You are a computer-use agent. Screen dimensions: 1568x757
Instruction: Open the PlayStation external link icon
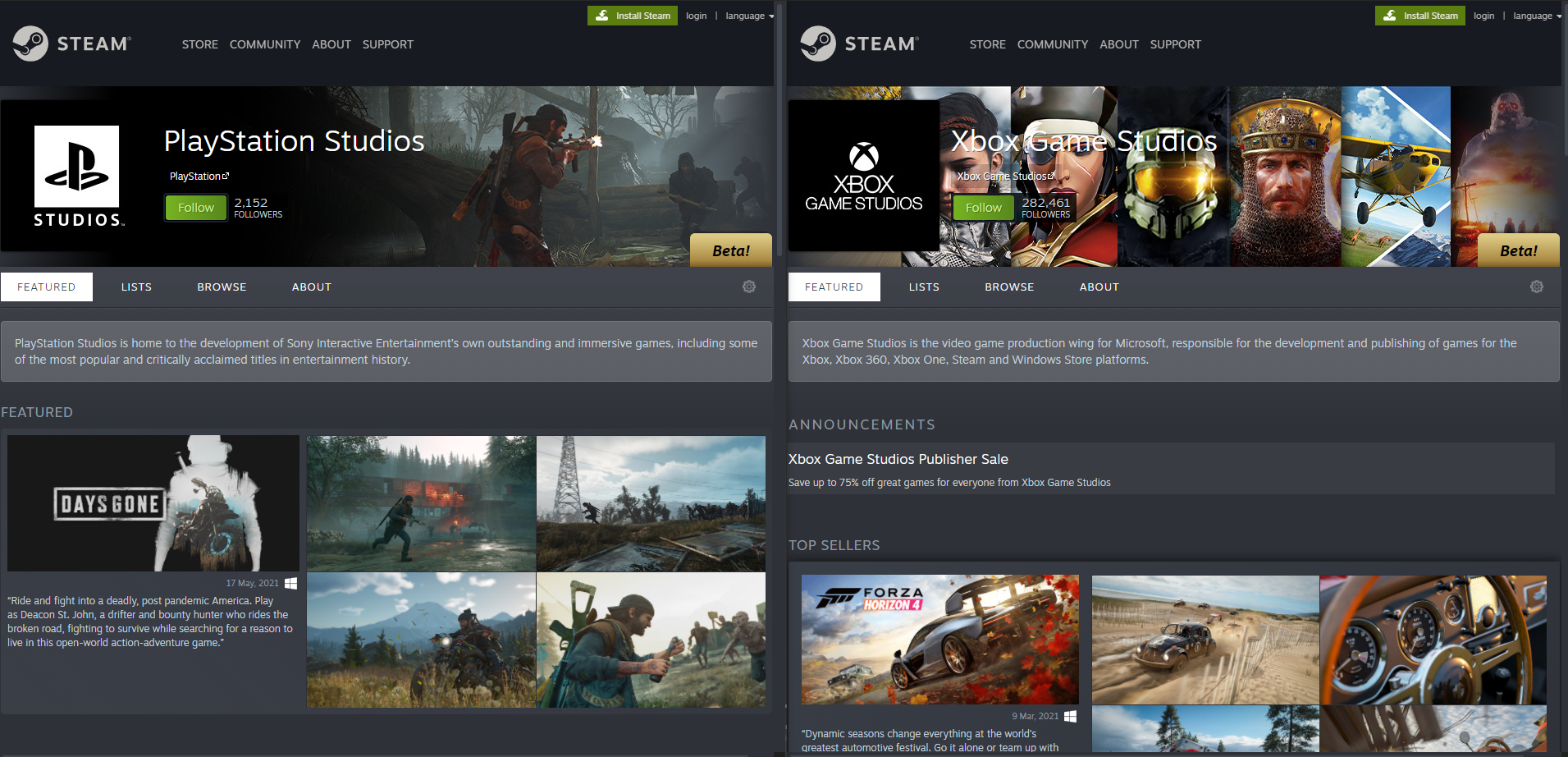[x=225, y=175]
